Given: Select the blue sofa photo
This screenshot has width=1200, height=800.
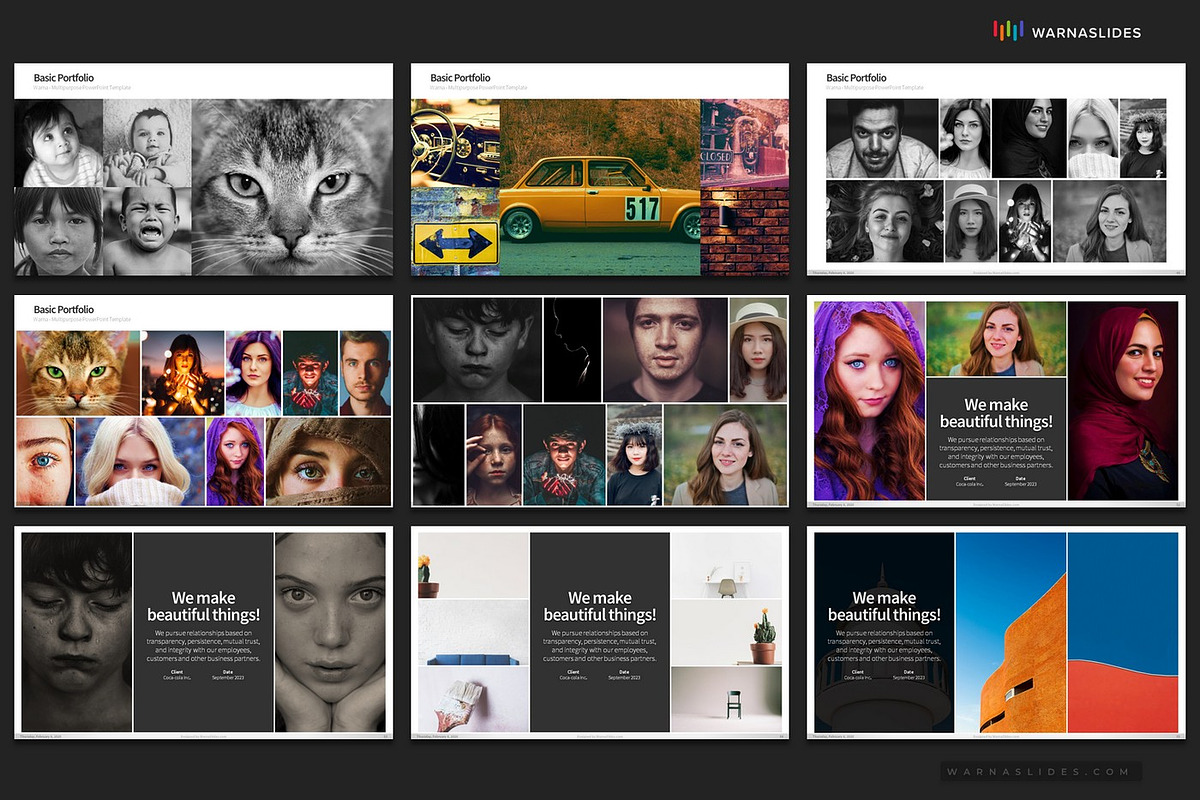Looking at the screenshot, I should click(x=473, y=632).
